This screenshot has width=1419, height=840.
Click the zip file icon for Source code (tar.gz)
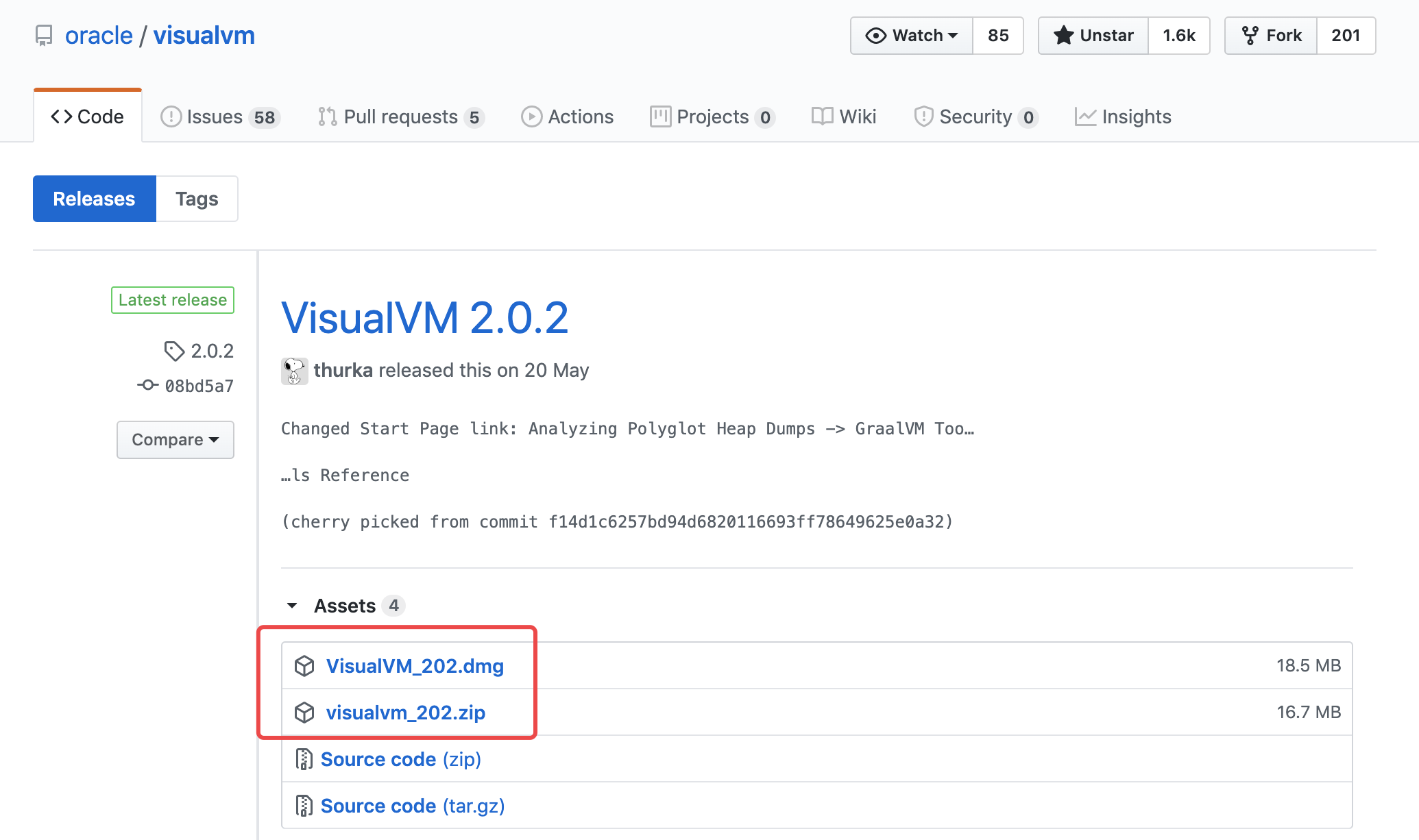[304, 806]
